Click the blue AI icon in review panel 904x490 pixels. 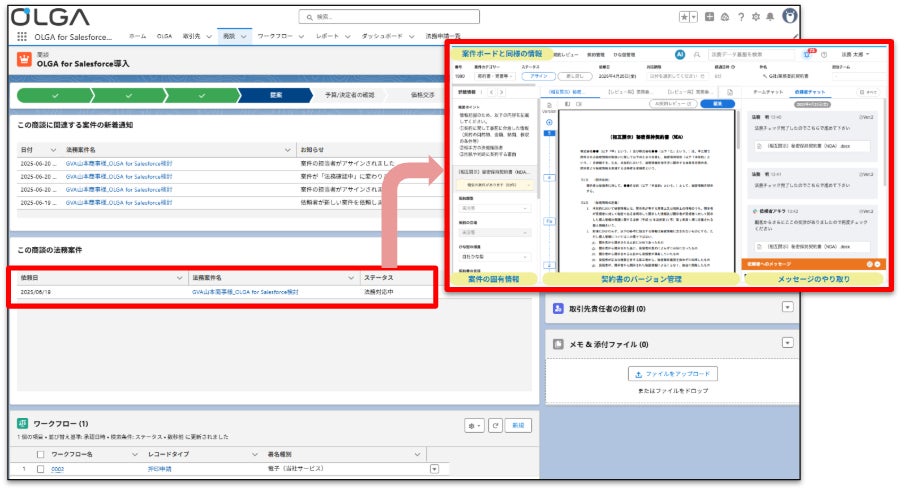coord(680,54)
